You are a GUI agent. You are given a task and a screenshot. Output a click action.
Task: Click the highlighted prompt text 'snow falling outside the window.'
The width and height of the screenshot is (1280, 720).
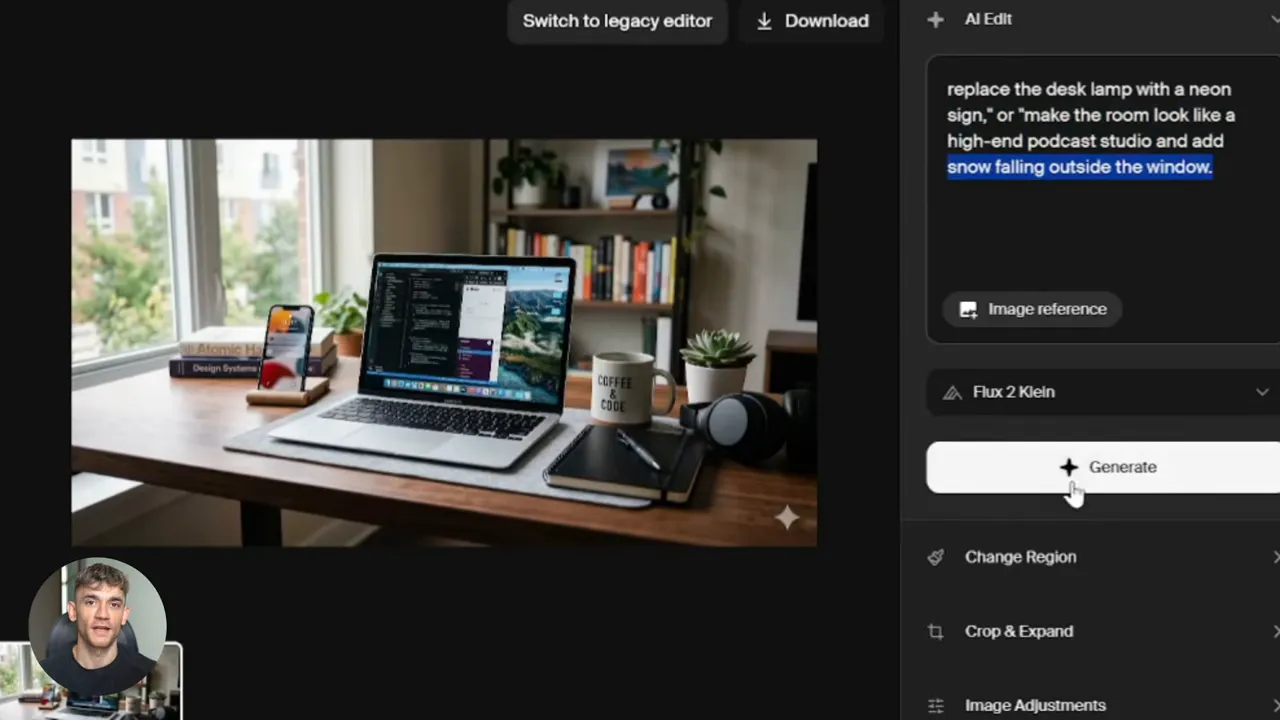pos(1080,167)
